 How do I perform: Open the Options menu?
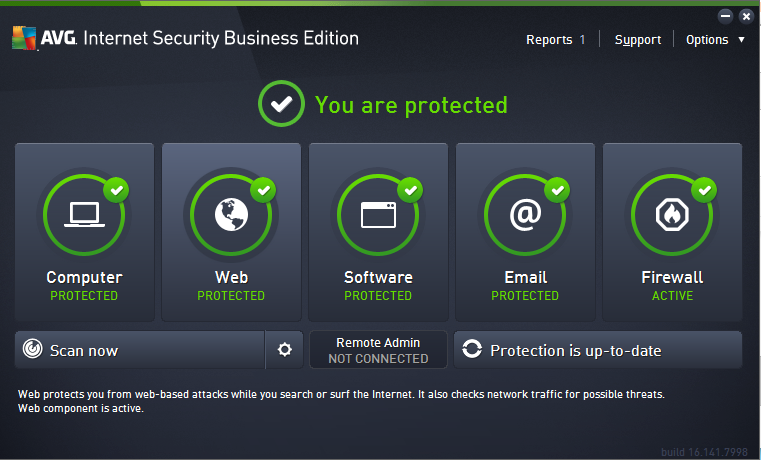pyautogui.click(x=707, y=40)
